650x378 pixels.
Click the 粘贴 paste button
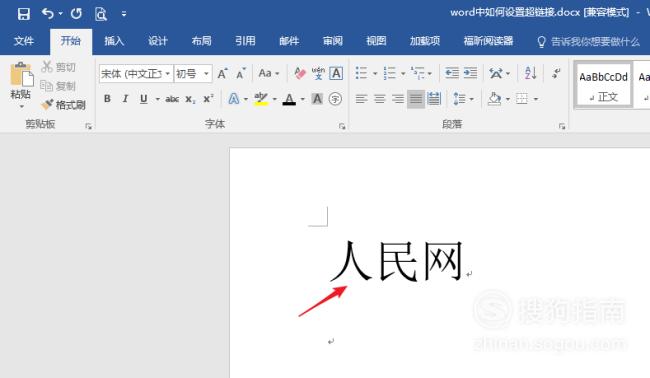(x=20, y=85)
